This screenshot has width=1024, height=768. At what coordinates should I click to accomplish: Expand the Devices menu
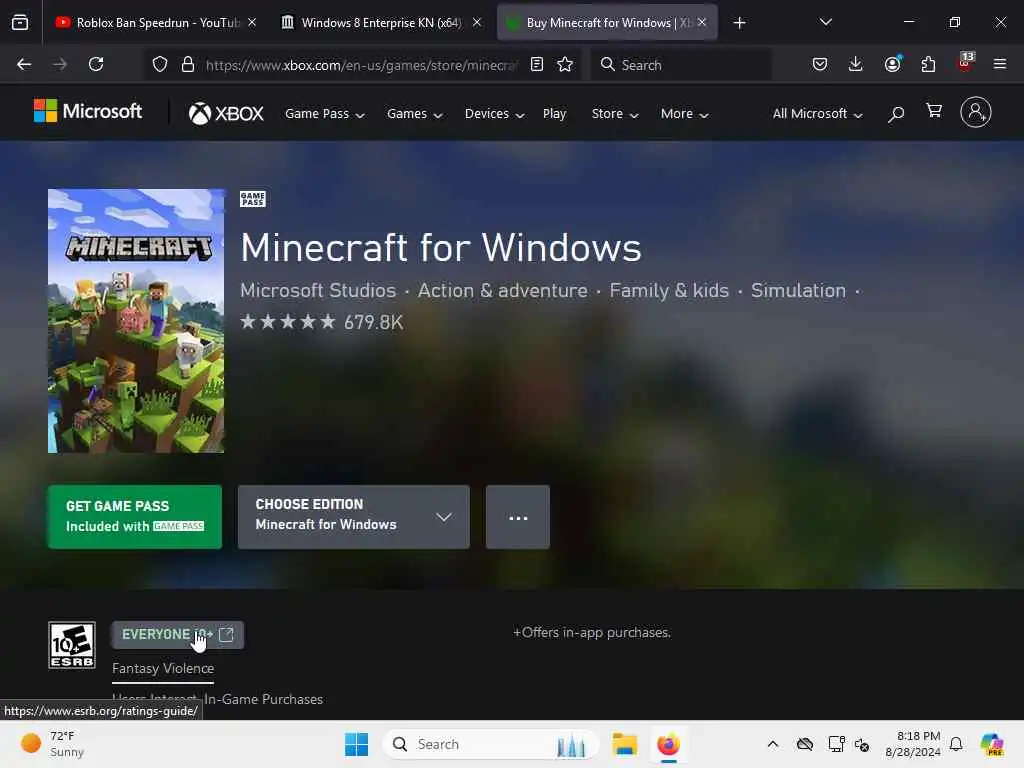pos(494,114)
